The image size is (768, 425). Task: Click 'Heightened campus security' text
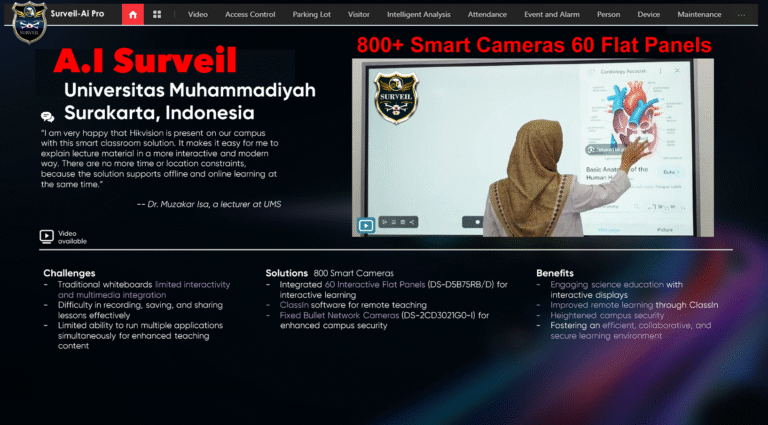pos(607,315)
